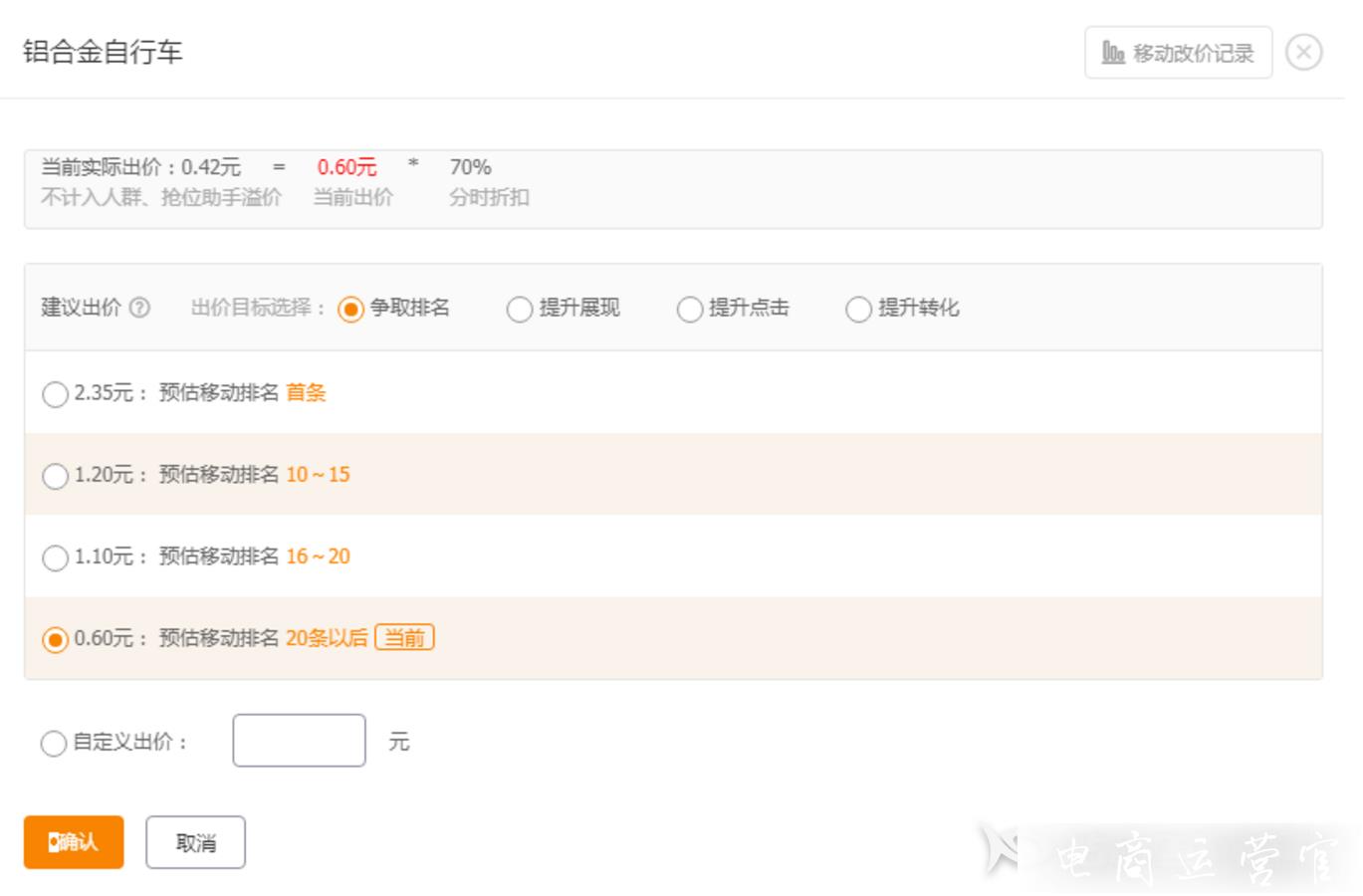1363x896 pixels.
Task: Confirm with the orange 确认 button
Action: tap(74, 842)
